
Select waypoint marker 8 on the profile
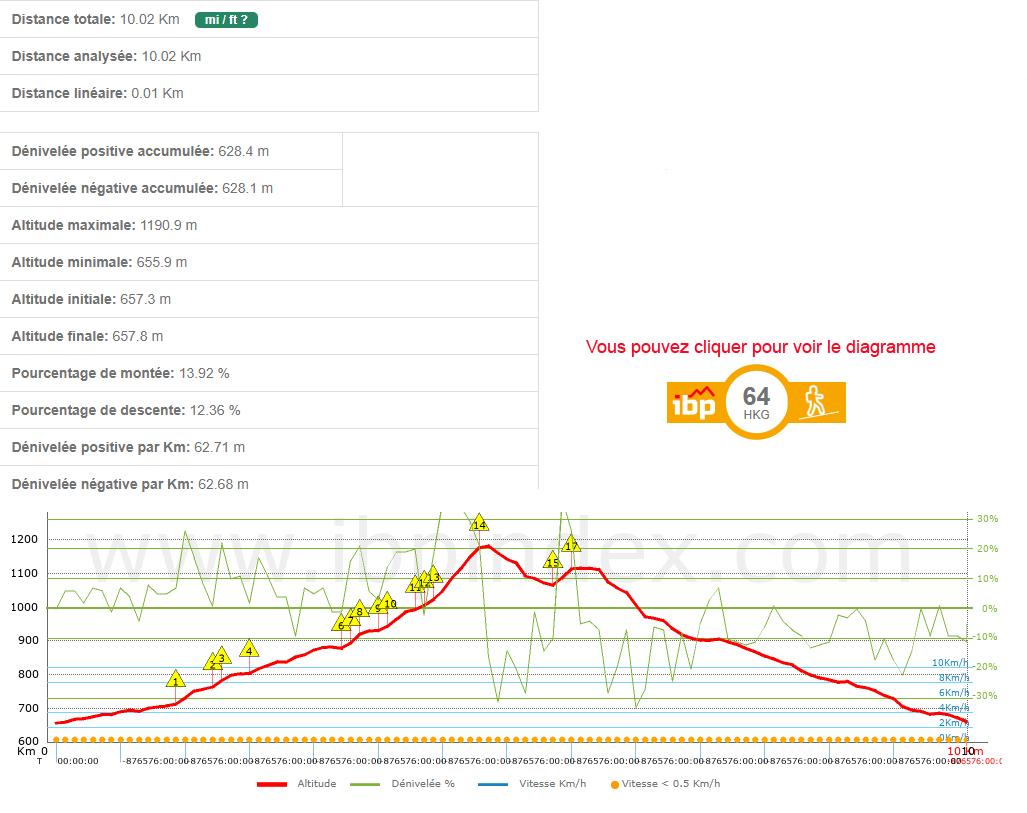coord(360,610)
